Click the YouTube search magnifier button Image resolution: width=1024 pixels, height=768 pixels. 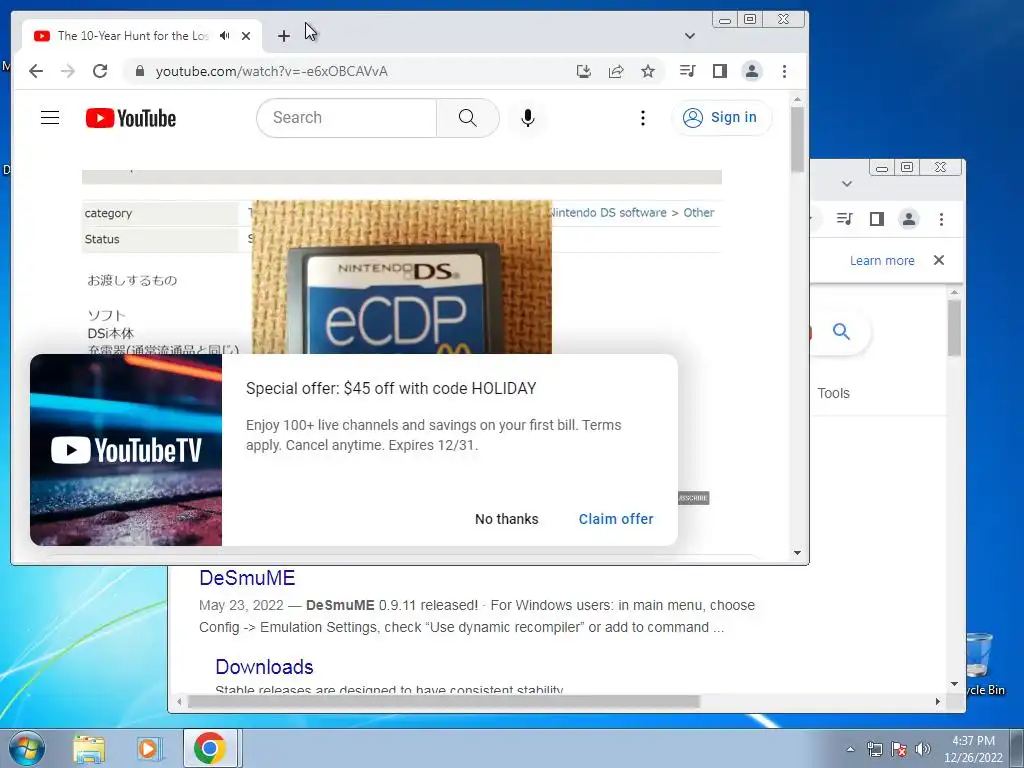click(468, 118)
